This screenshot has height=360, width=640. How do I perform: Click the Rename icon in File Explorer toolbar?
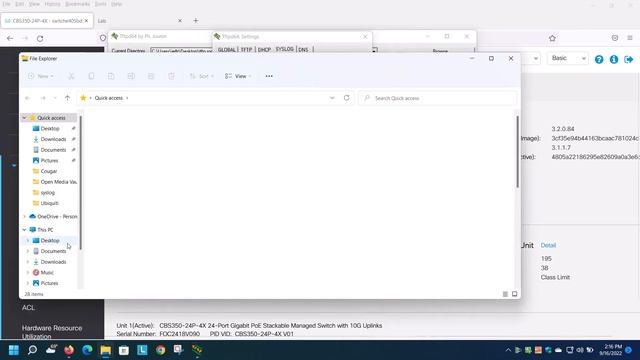pos(131,76)
